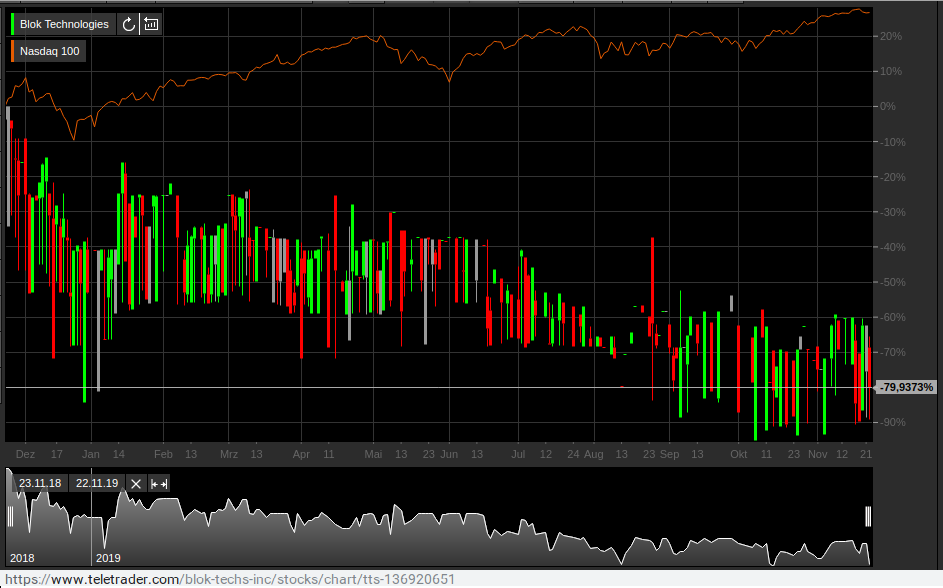Open the teletrader.com URL link
Screen dimensions: 943x588
(x=230, y=580)
